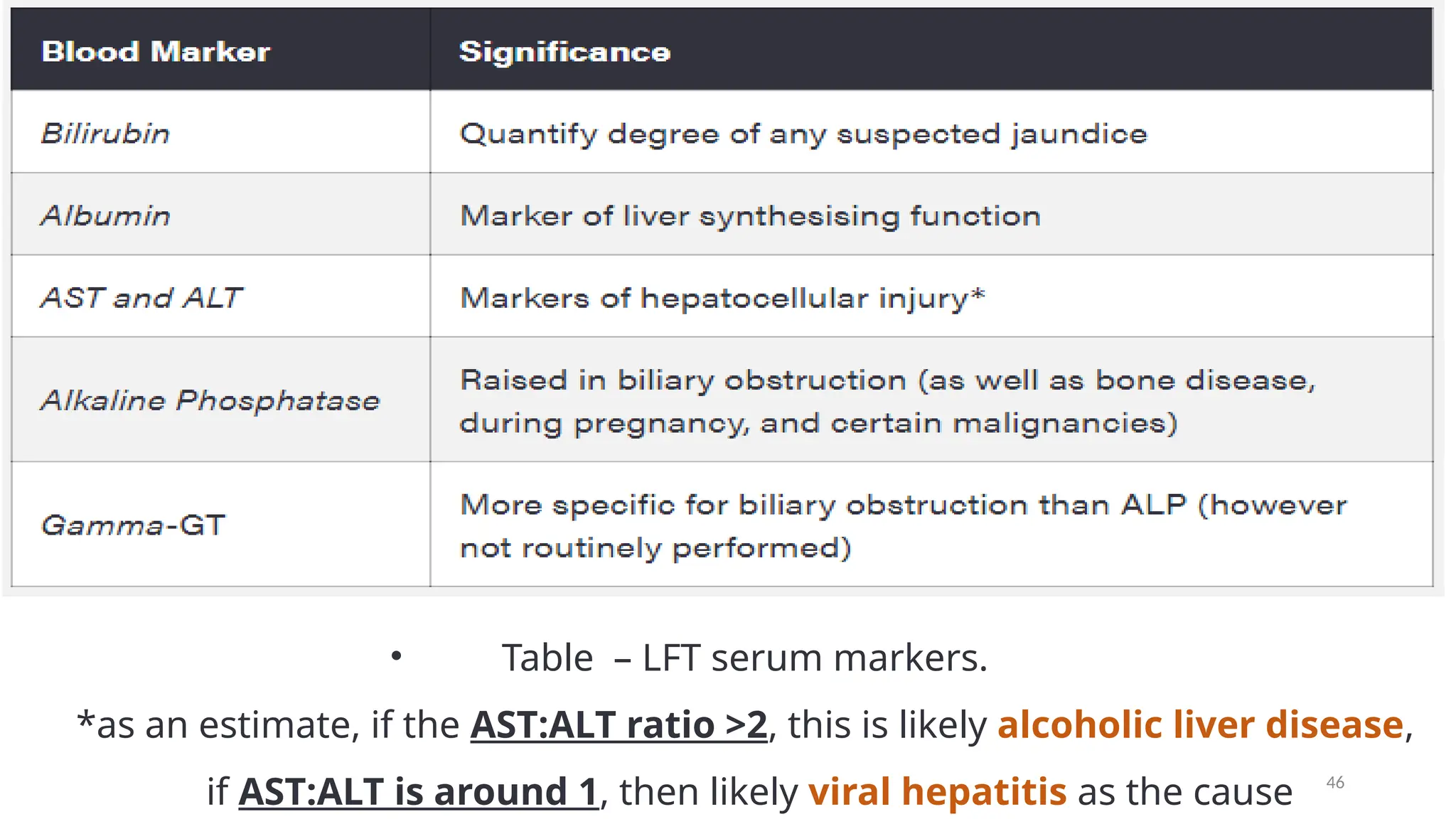
Task: Click the underlined "AST:ALT ratio >2" text
Action: pyautogui.click(x=619, y=724)
